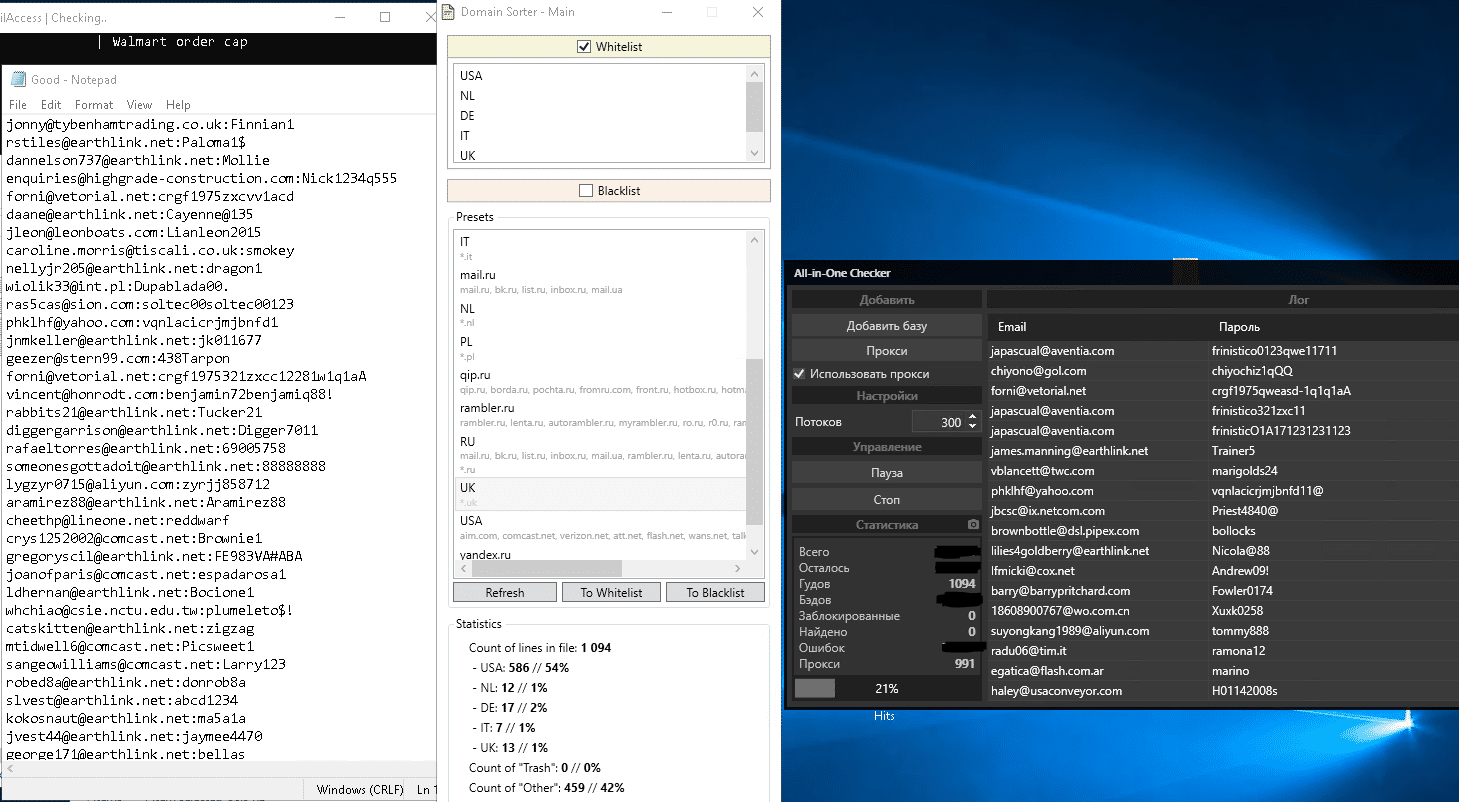Viewport: 1459px width, 802px height.
Task: Increase the Потоков value with the up arrow
Action: click(x=973, y=417)
